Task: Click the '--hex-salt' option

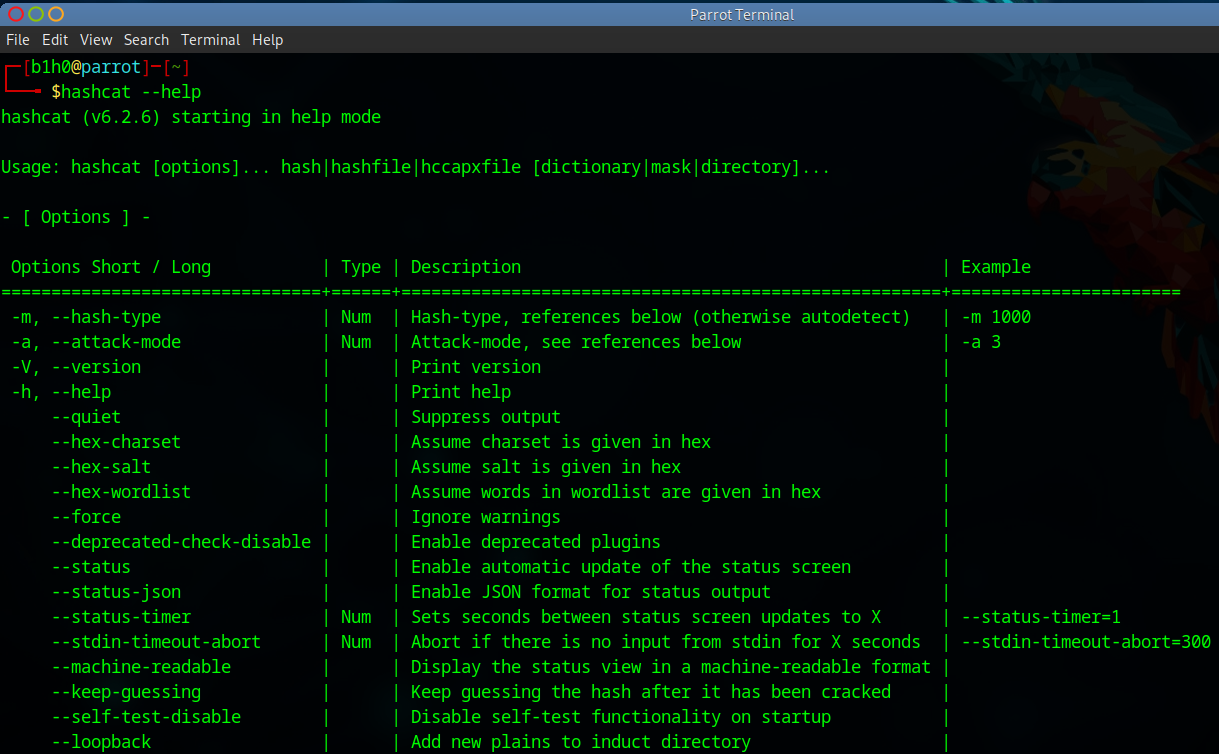Action: point(101,467)
